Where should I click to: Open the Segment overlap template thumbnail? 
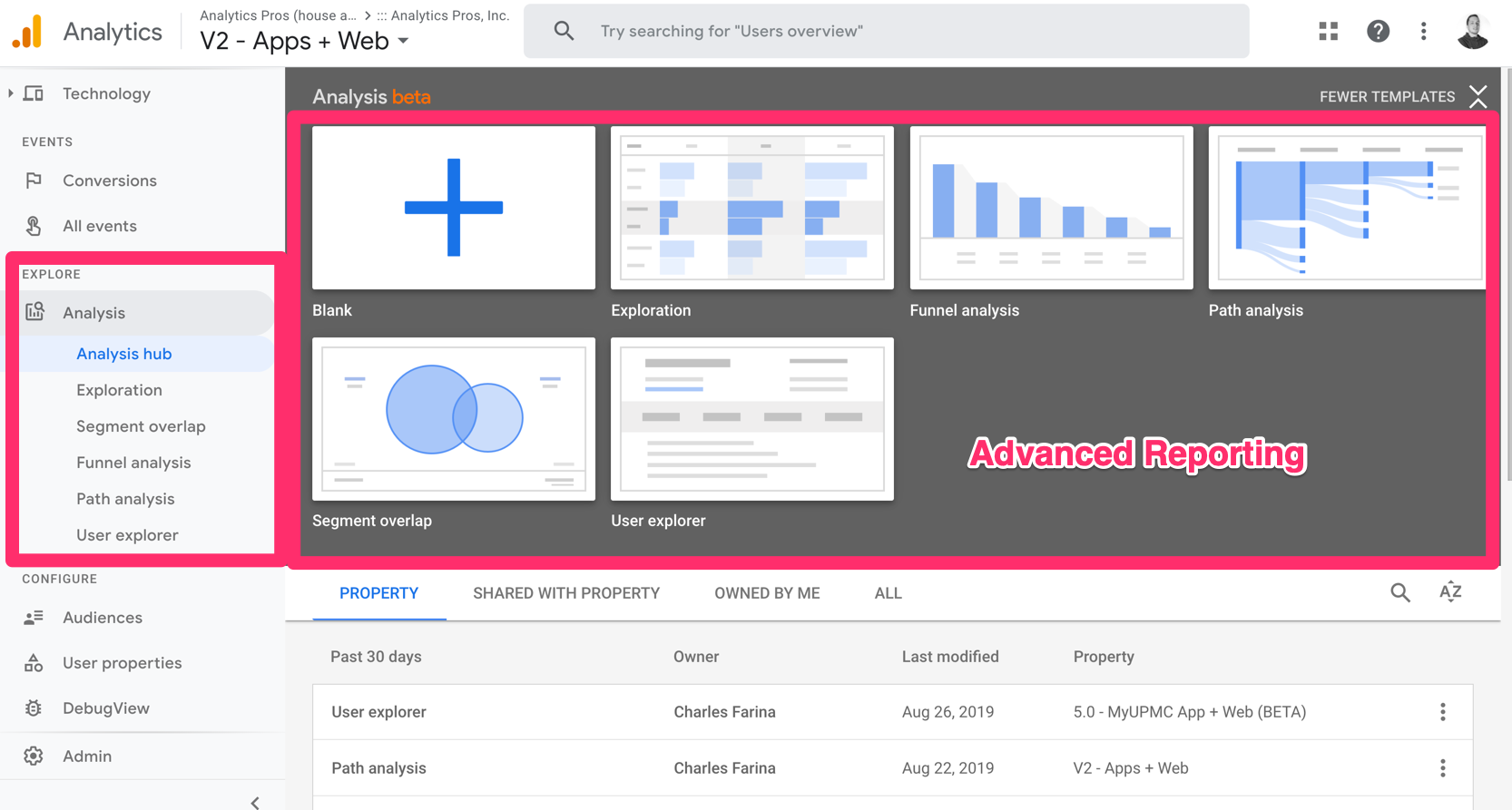pos(454,419)
